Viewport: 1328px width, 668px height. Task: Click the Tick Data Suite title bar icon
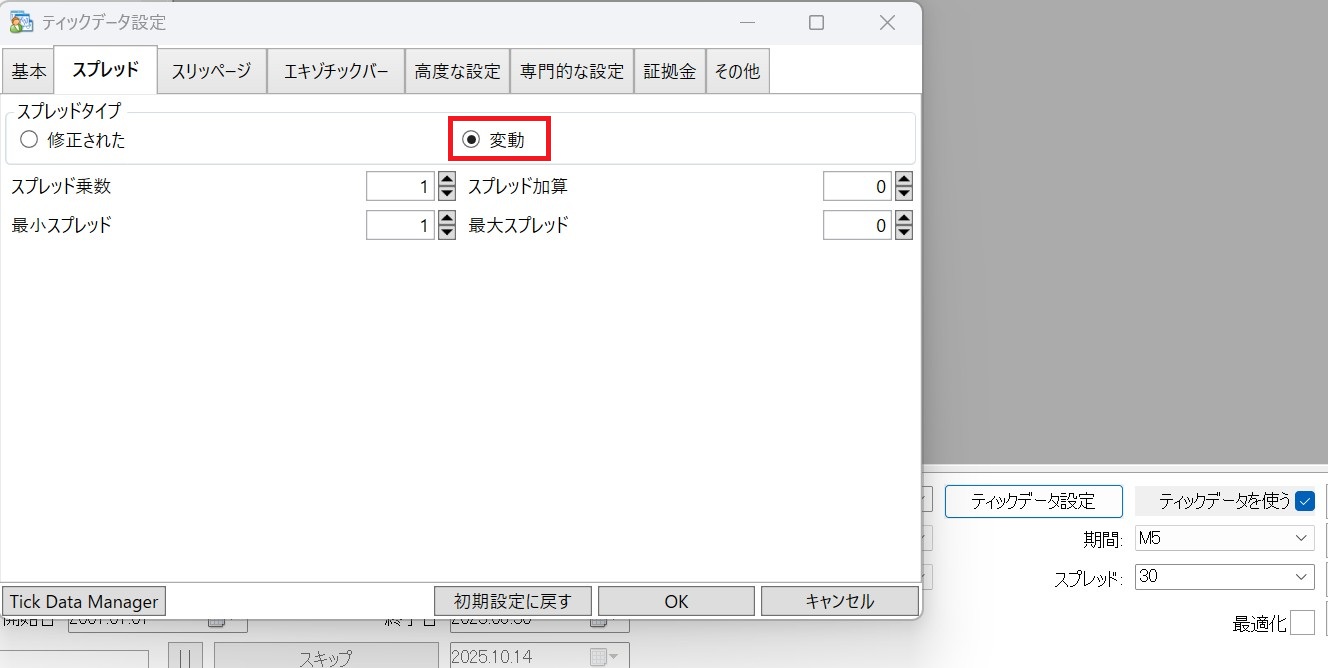pyautogui.click(x=21, y=22)
